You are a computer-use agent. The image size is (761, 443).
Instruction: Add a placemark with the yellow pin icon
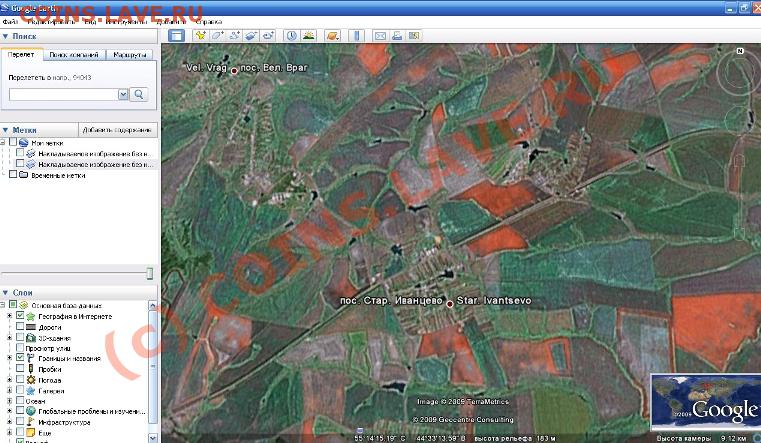coord(200,35)
